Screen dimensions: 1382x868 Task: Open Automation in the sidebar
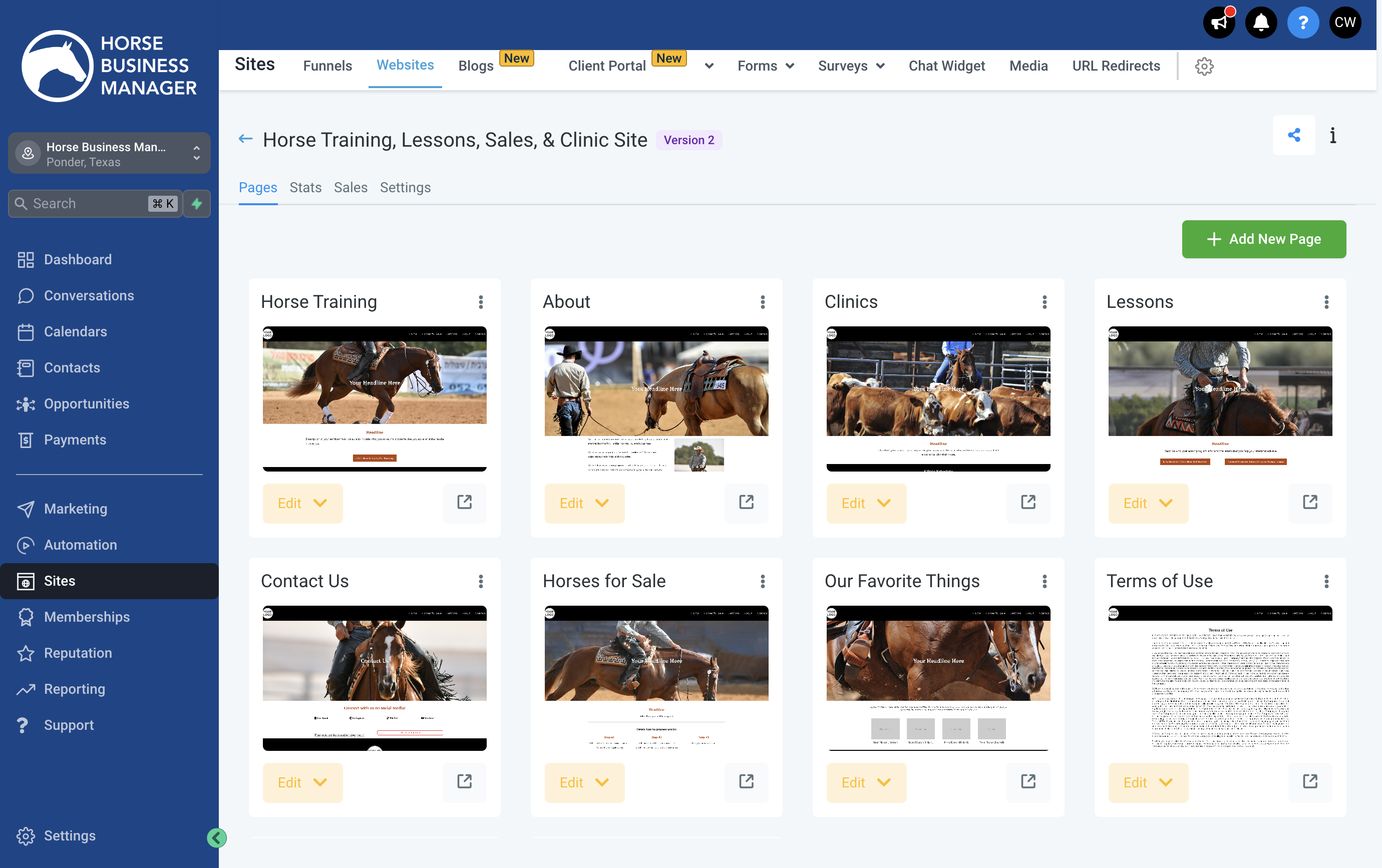(80, 545)
